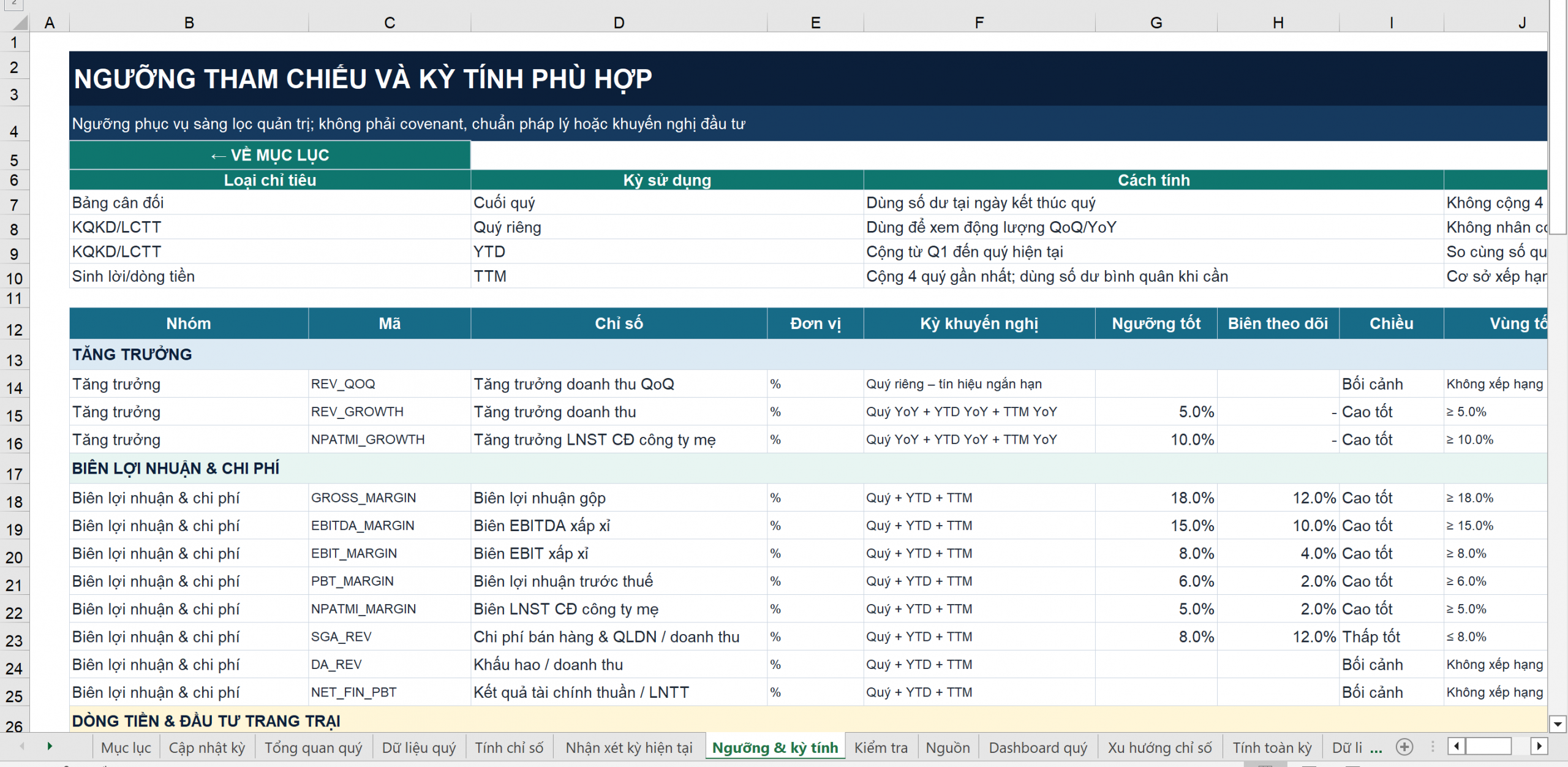The width and height of the screenshot is (1568, 767).
Task: Select the NPATMI_GROWTH code cell
Action: pyautogui.click(x=390, y=439)
